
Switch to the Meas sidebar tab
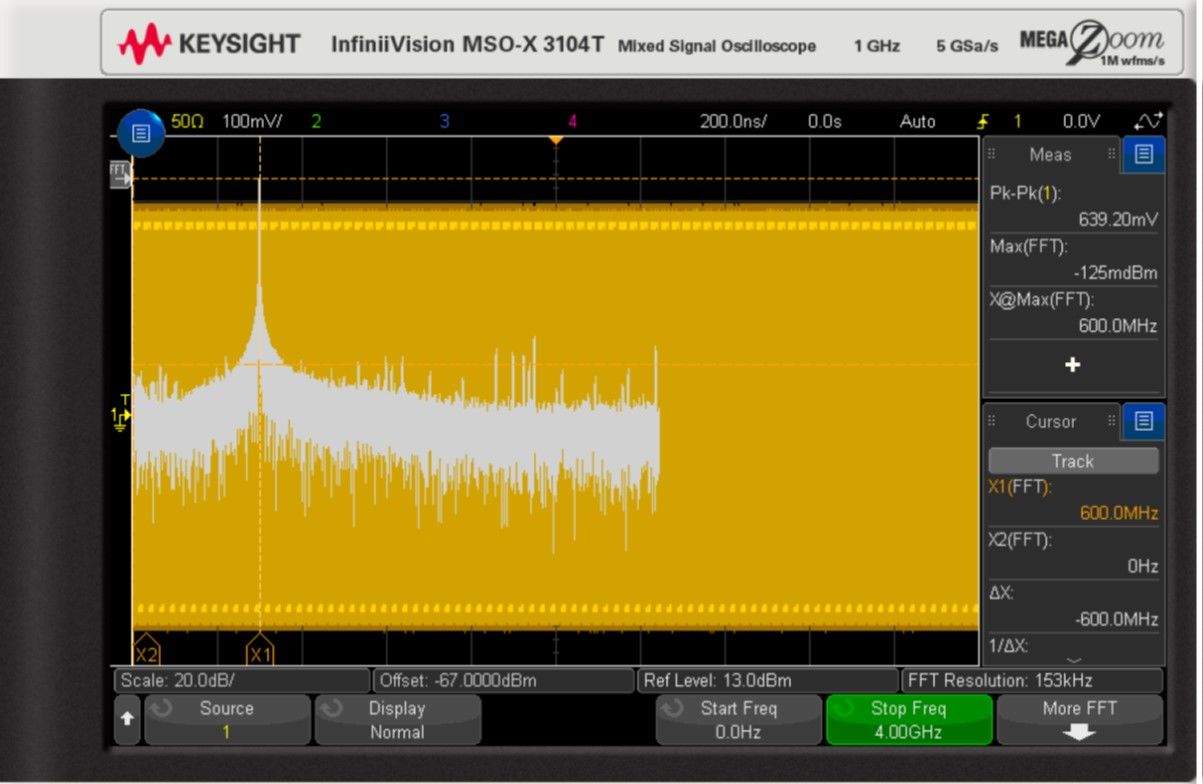[x=1050, y=154]
